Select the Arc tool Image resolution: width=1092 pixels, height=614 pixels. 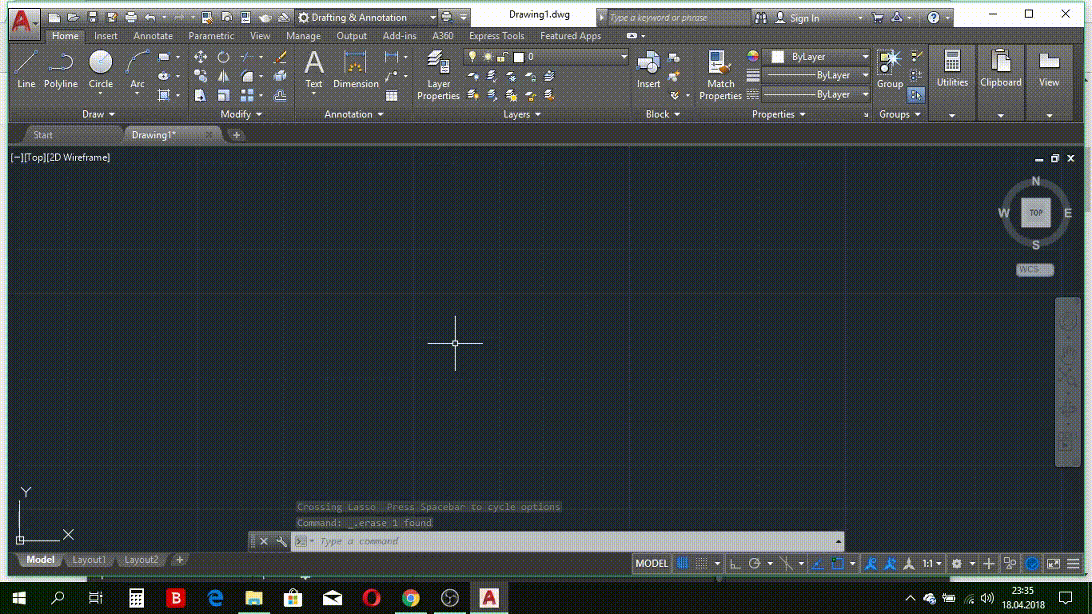pos(137,69)
